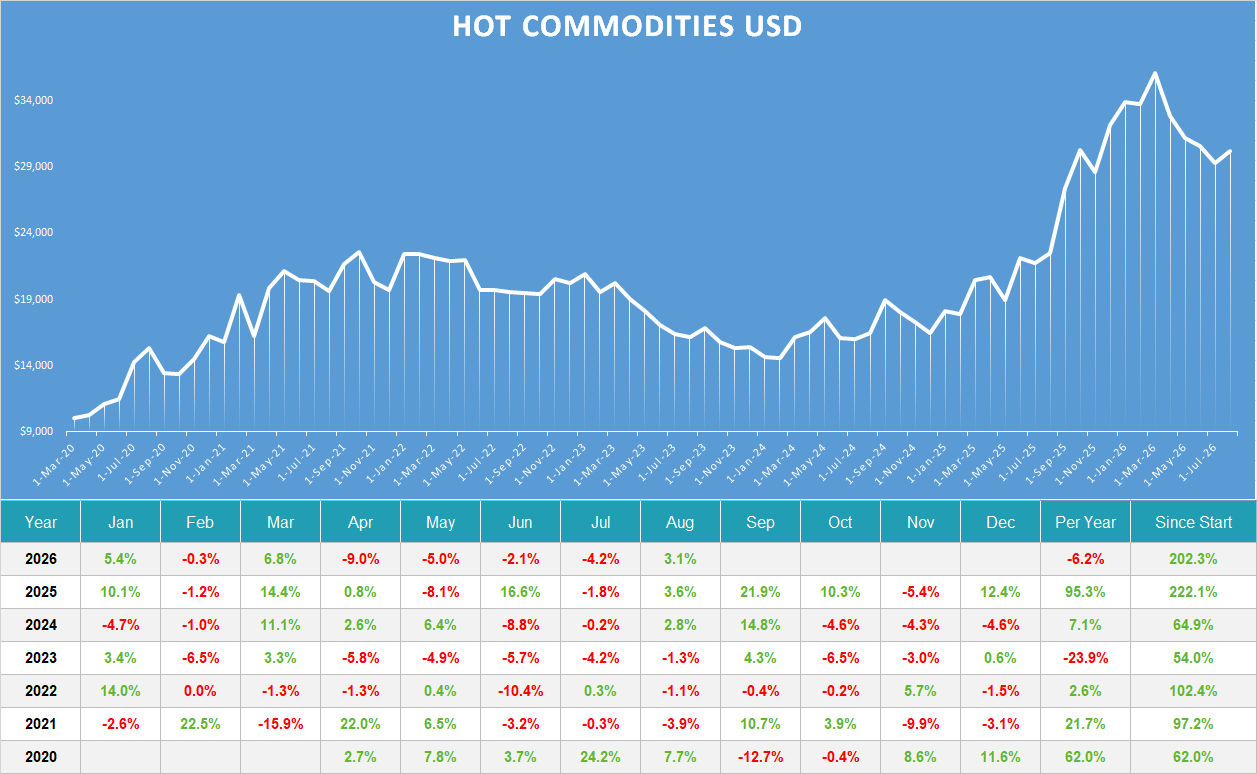The height and width of the screenshot is (774, 1257).
Task: Click the 2022 Jun cell showing -10.4%
Action: pyautogui.click(x=520, y=691)
